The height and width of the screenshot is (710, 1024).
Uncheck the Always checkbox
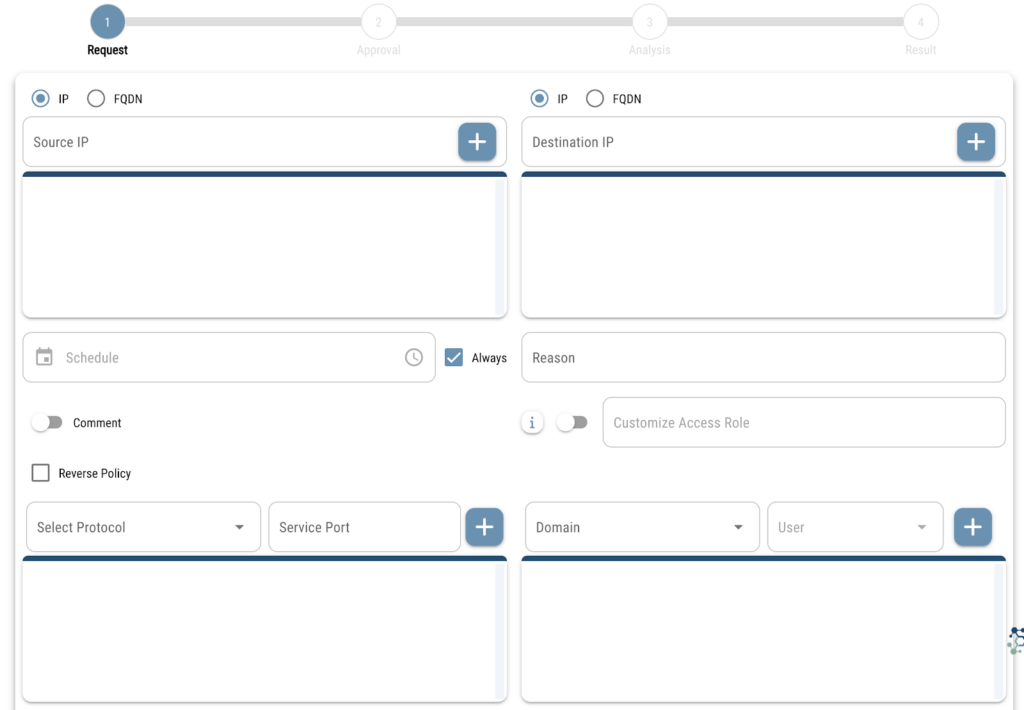[454, 357]
